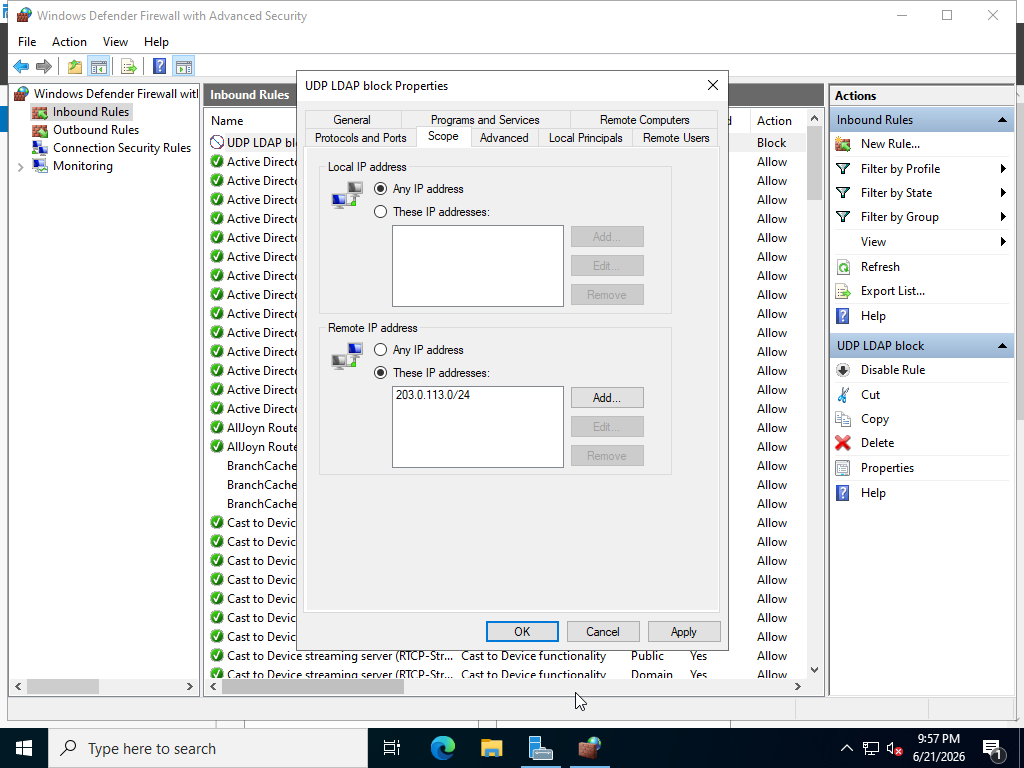This screenshot has height=768, width=1024.
Task: Click the rules list vertical scrollbar down arrow
Action: click(814, 669)
